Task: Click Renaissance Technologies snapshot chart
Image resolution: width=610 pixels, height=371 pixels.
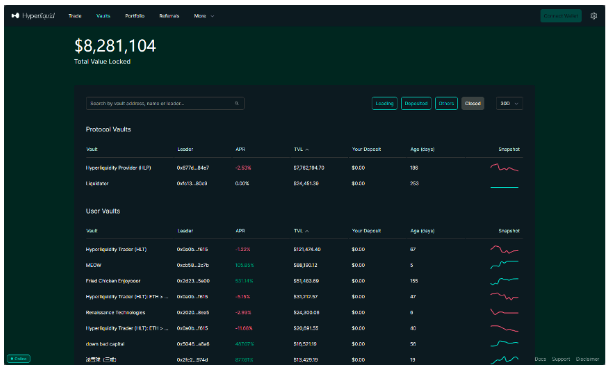Action: pos(504,312)
